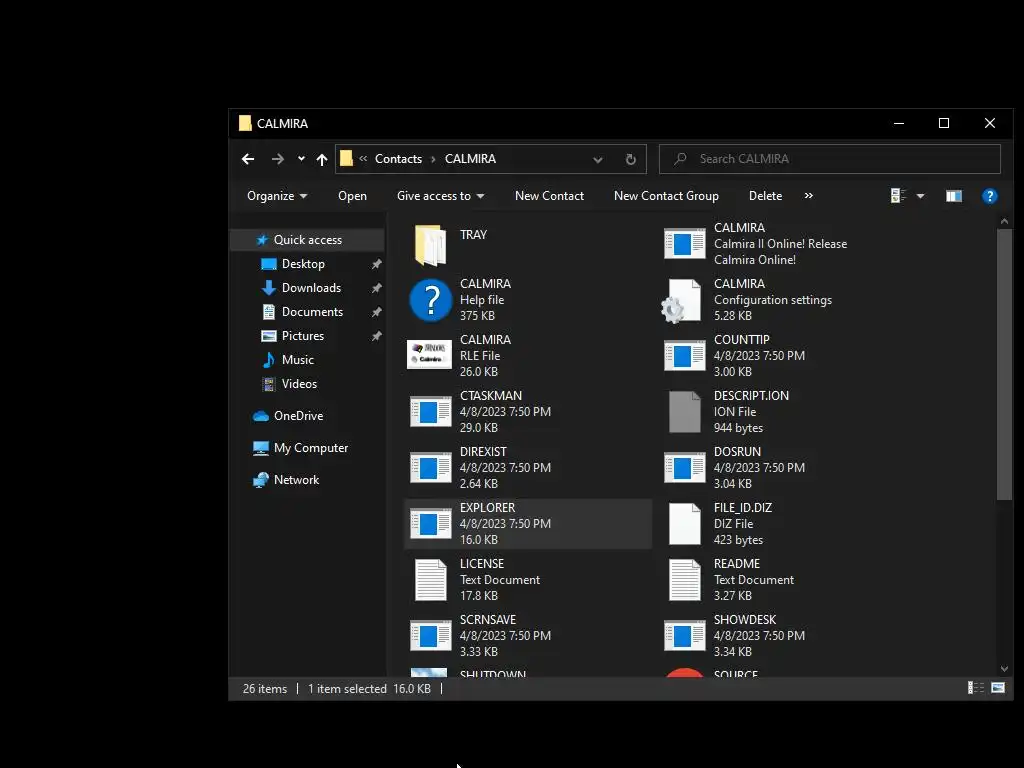Open OneDrive in navigation pane

(298, 416)
